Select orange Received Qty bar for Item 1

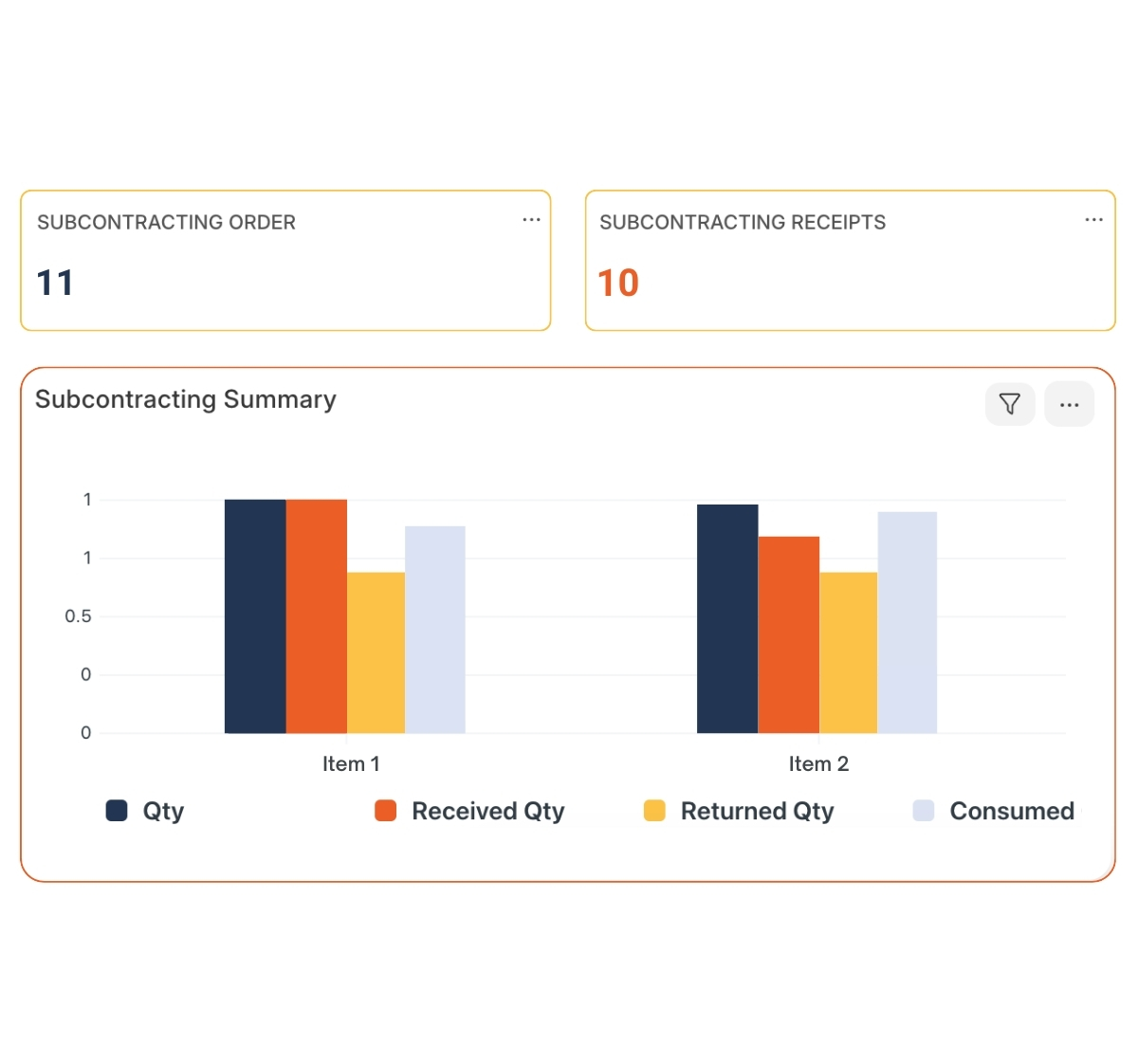tap(316, 616)
